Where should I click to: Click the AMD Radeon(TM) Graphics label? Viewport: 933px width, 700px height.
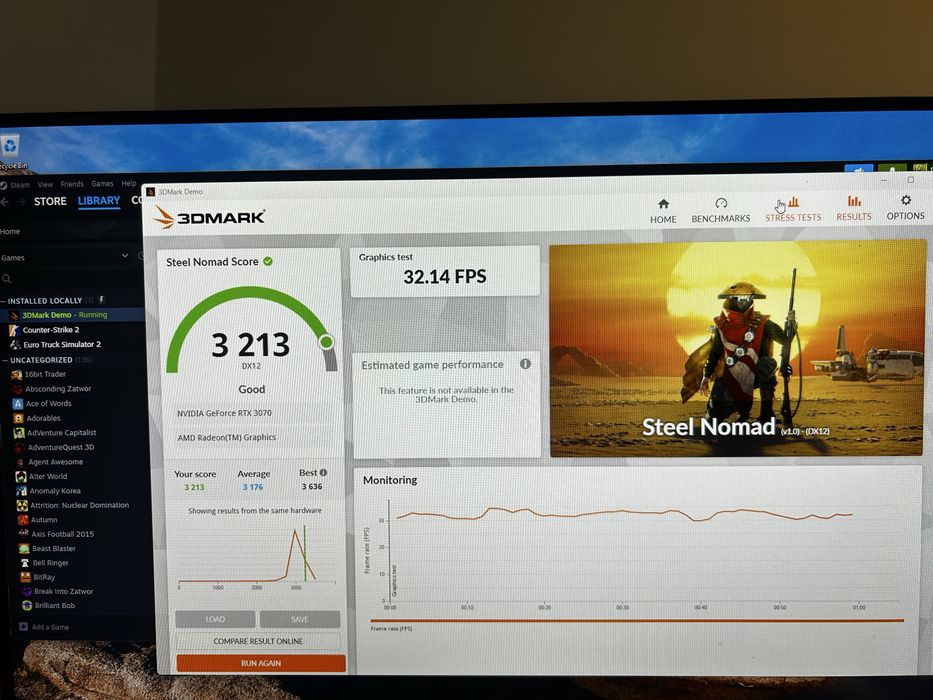(227, 438)
